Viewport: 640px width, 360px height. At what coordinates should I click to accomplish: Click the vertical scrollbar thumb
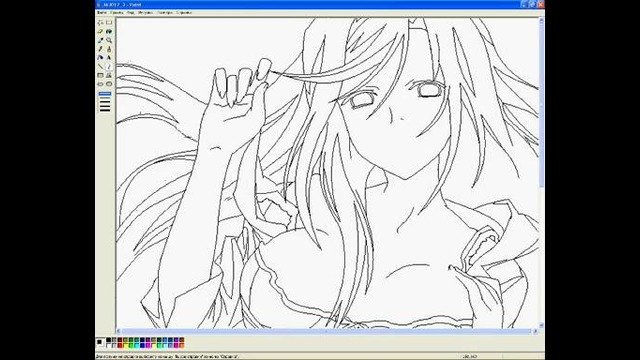tap(542, 105)
